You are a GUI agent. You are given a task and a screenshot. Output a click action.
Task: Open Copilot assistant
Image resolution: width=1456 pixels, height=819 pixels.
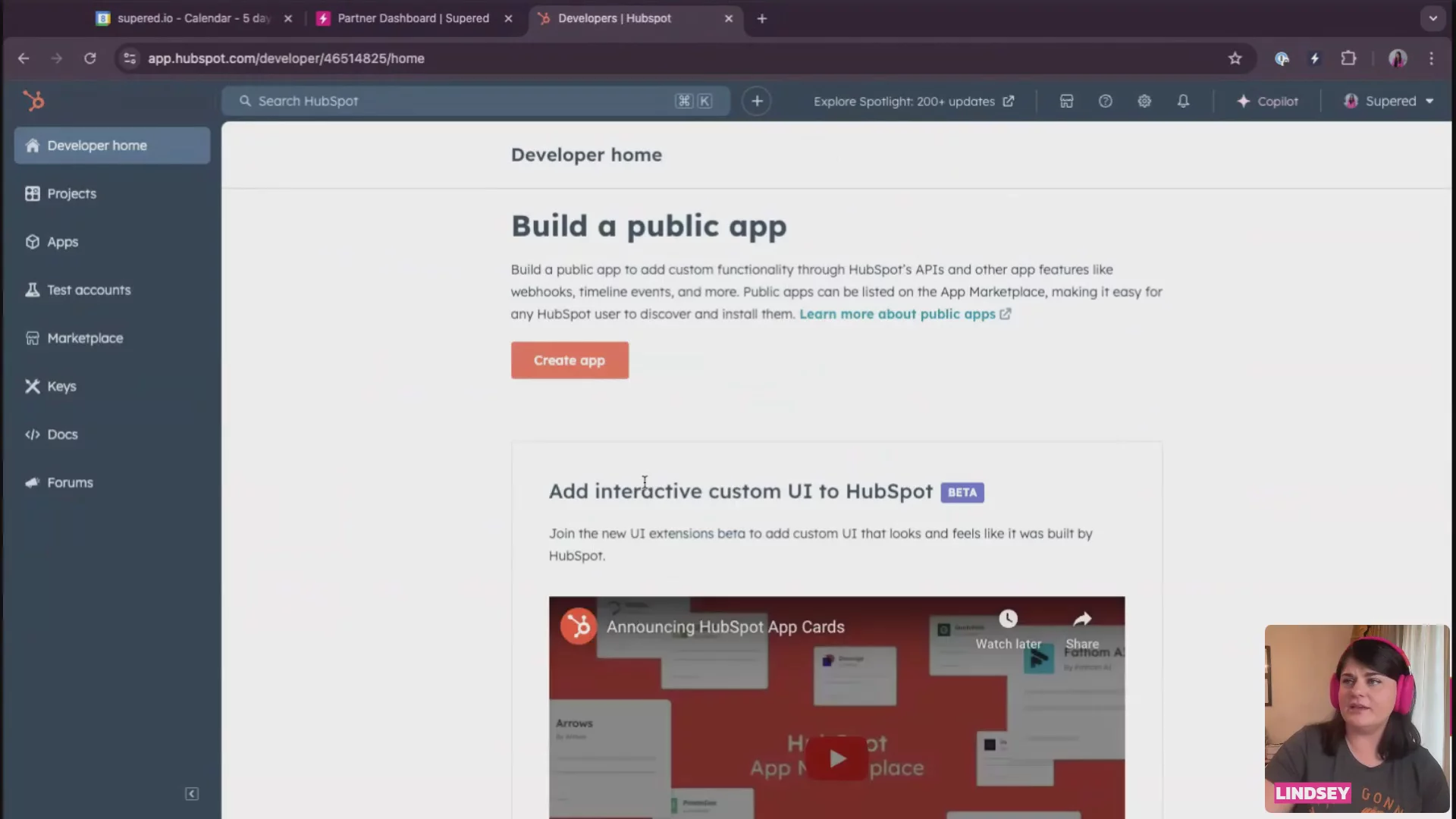[1267, 101]
